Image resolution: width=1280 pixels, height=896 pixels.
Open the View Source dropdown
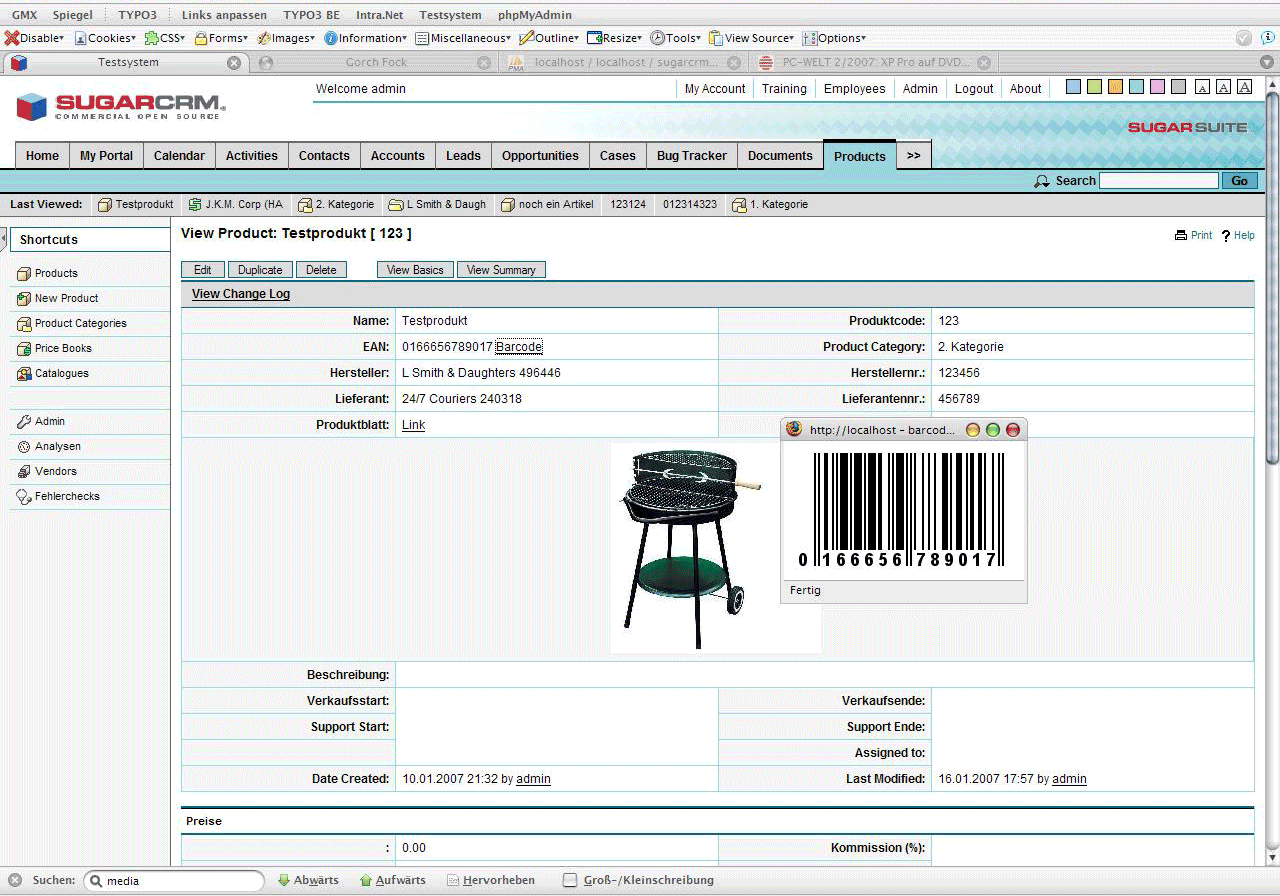(751, 38)
